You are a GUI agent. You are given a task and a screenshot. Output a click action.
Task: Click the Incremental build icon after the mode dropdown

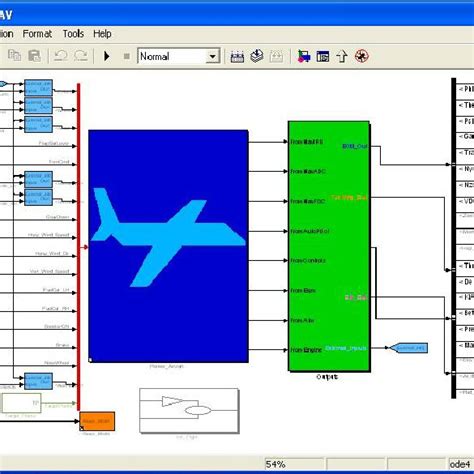tap(237, 56)
